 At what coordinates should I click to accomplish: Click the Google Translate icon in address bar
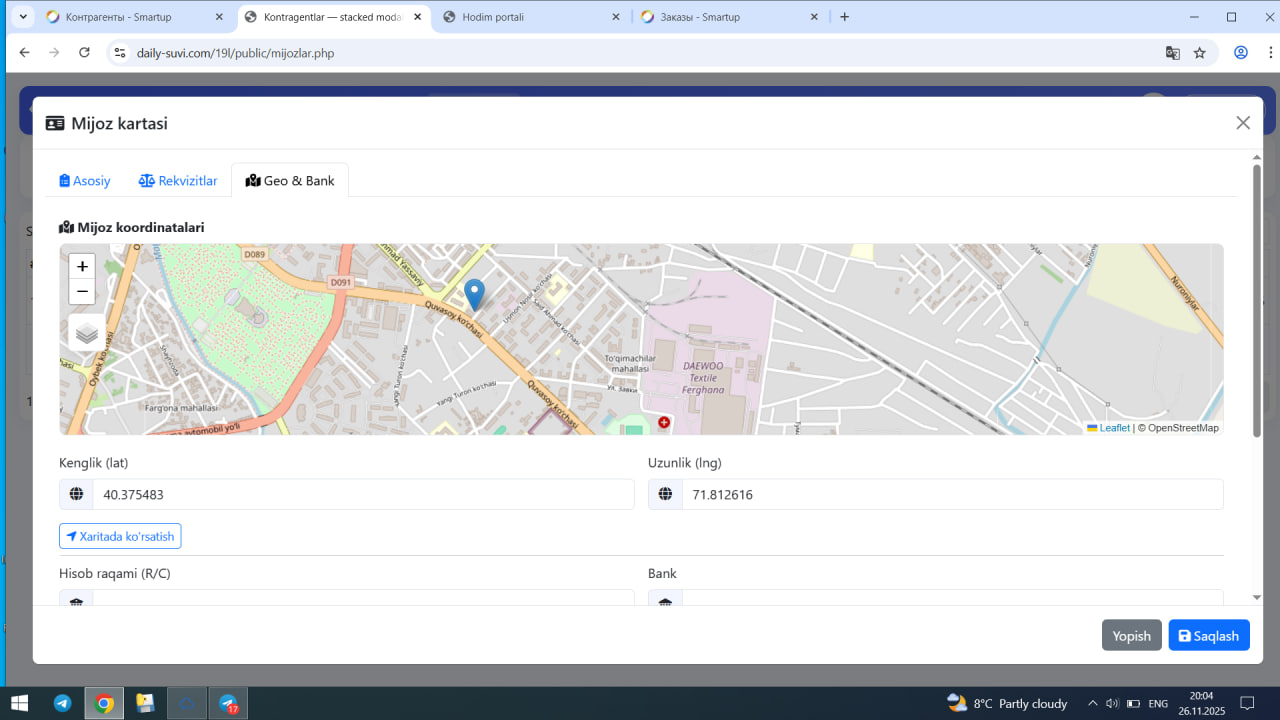tap(1173, 53)
